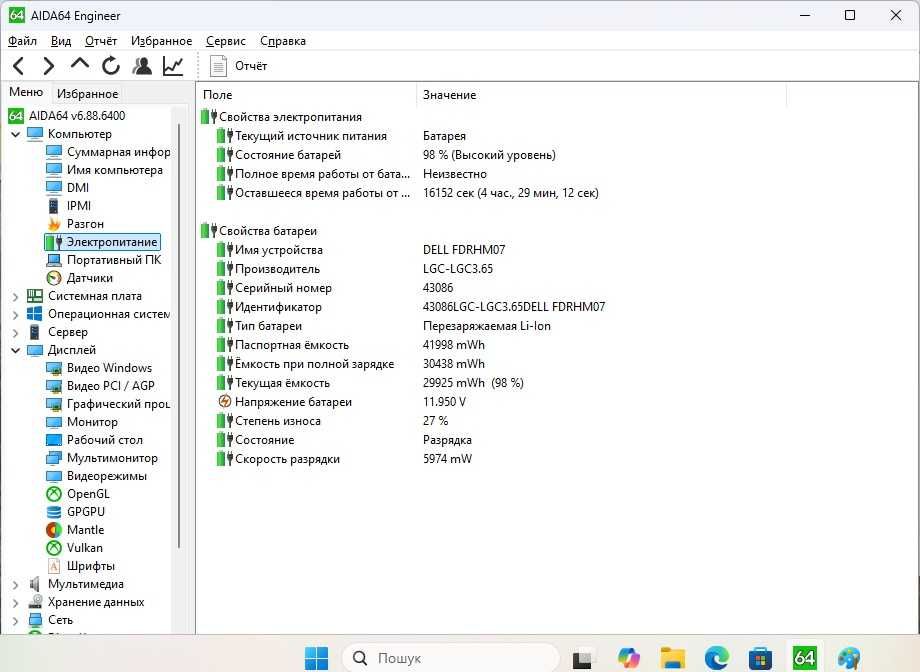Open the Вид menu
This screenshot has height=672, width=920.
(61, 41)
